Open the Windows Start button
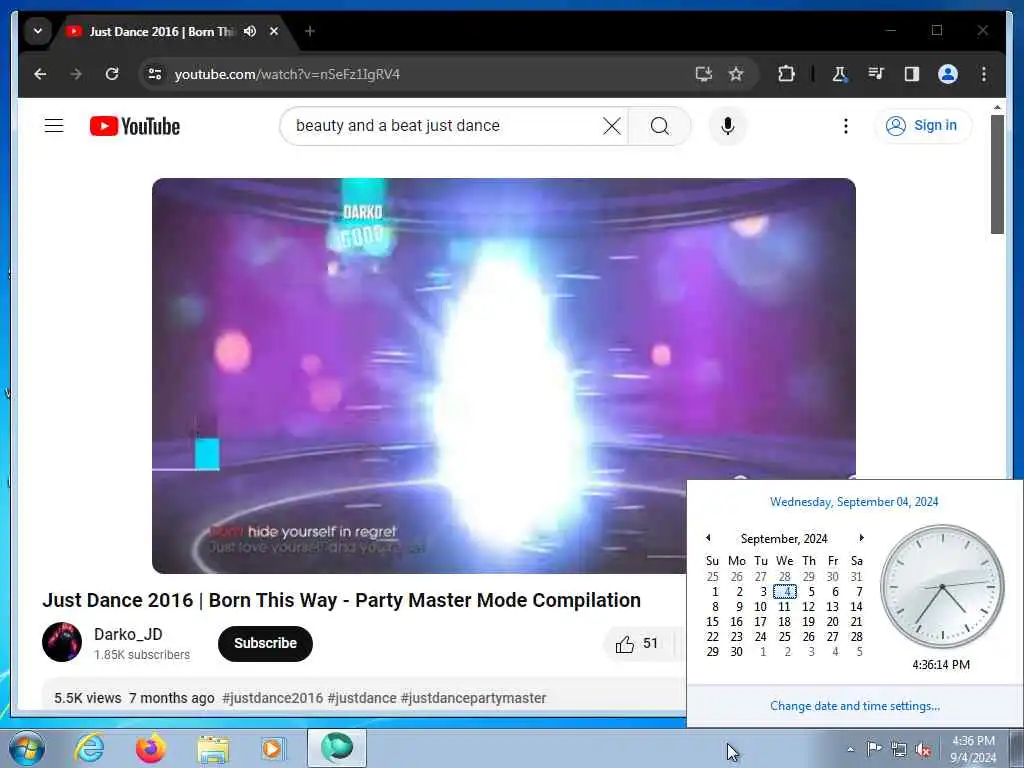 coord(26,748)
